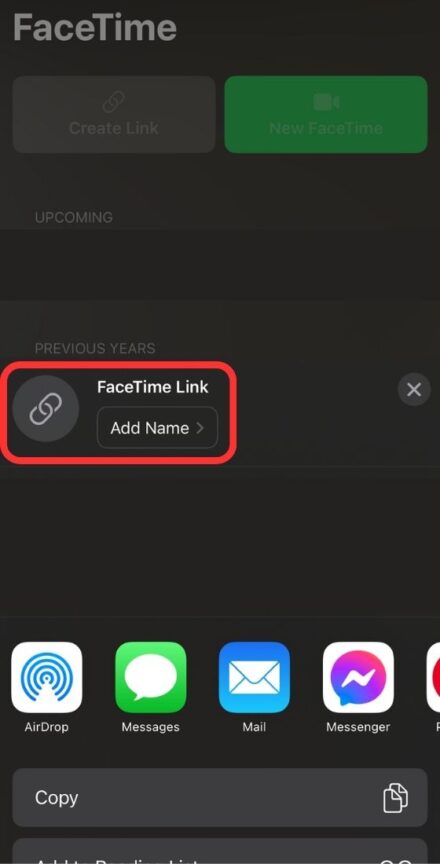
Task: Expand Add Name field chevron
Action: point(200,428)
